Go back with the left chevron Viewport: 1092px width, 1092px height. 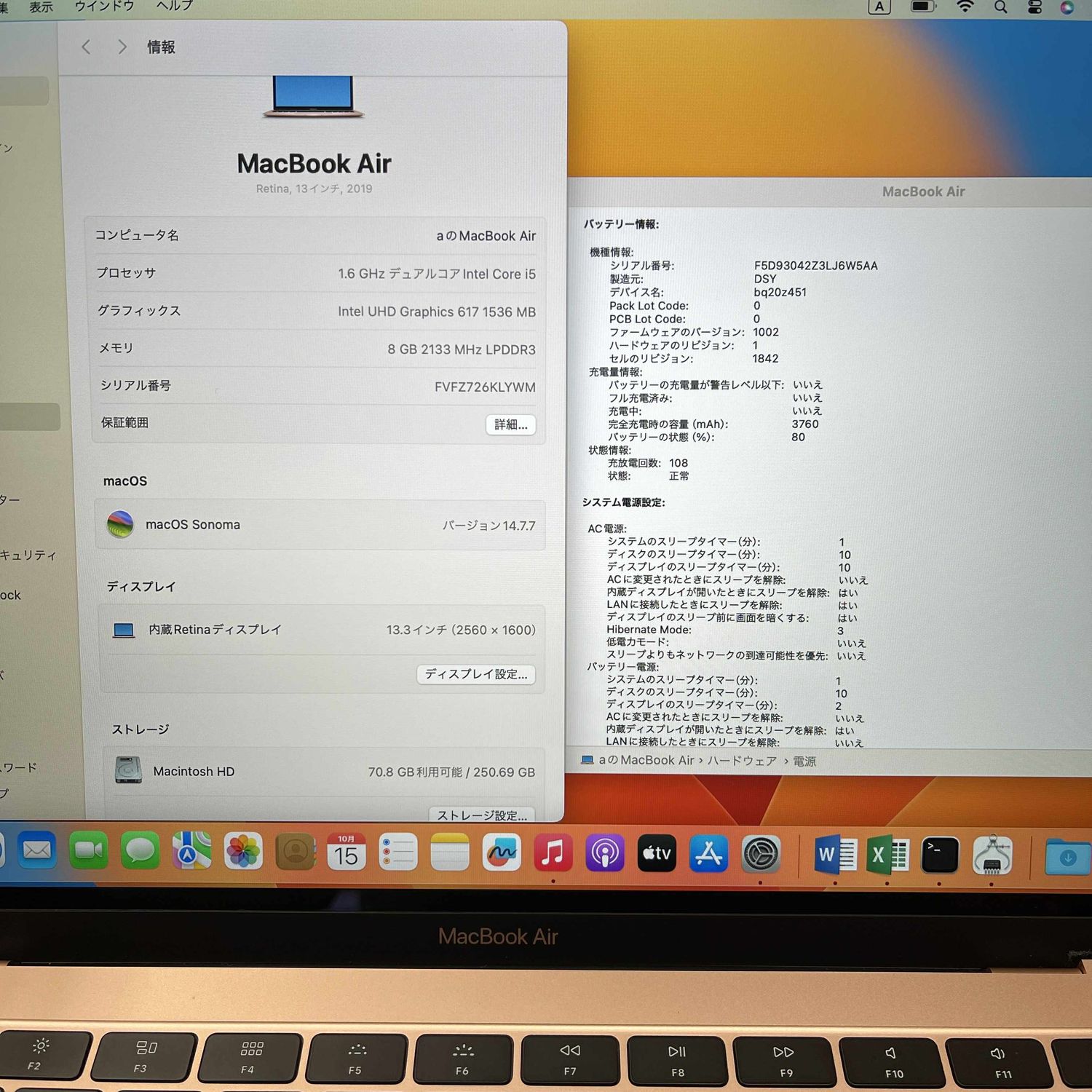[x=86, y=47]
